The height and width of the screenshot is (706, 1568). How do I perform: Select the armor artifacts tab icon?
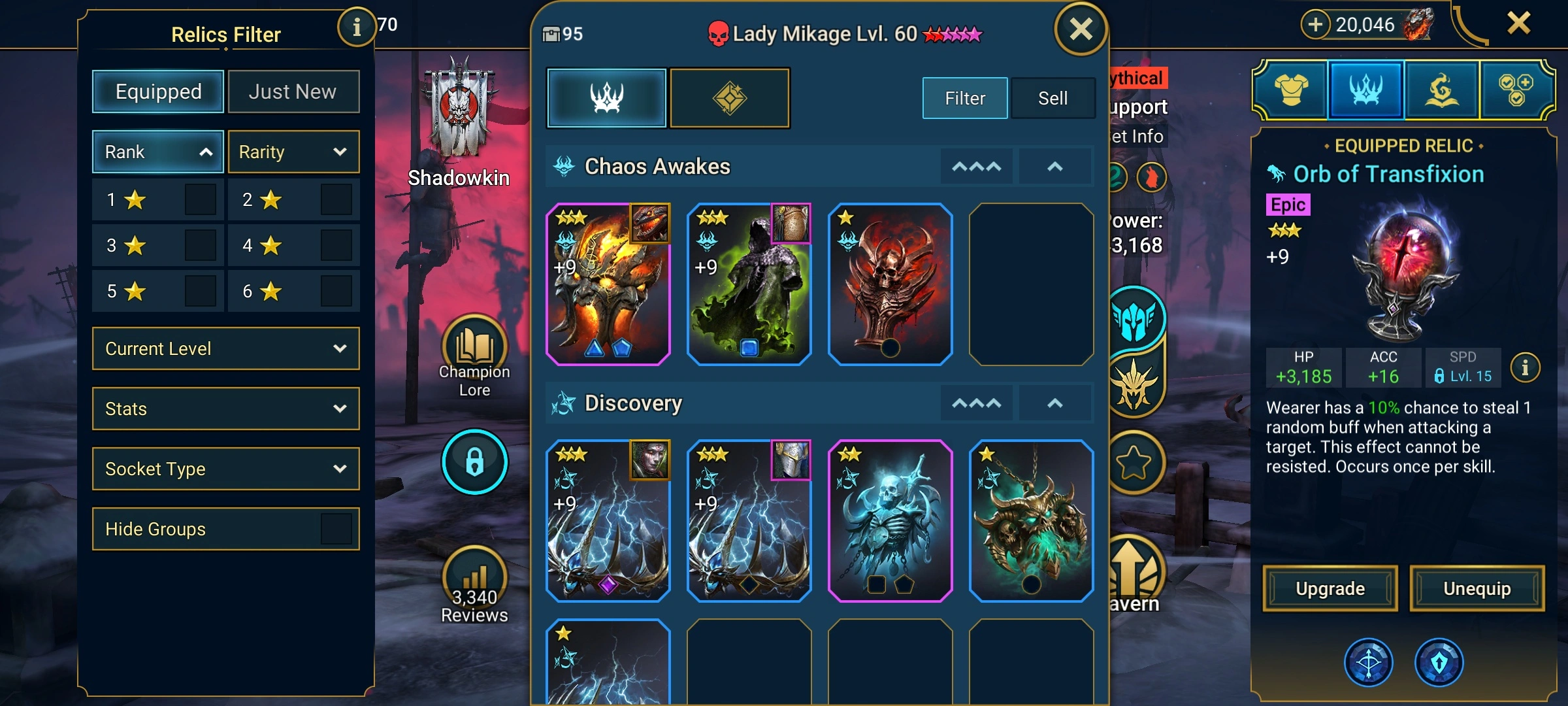(1291, 90)
